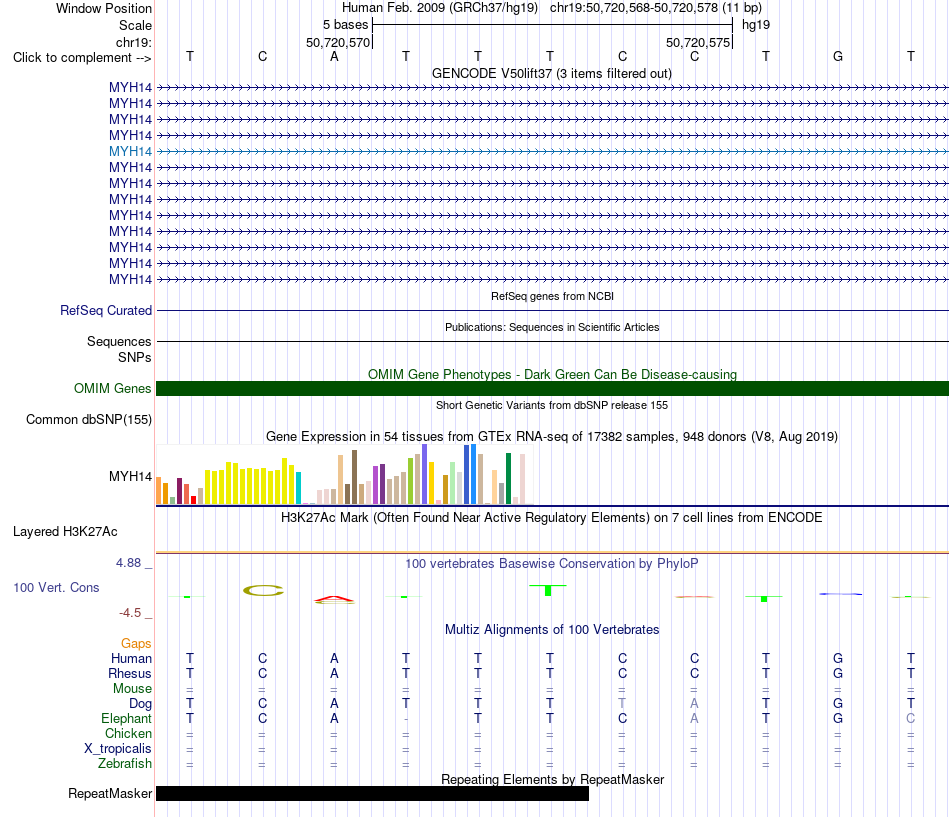Click the orange 'Gaps' row label

tap(136, 643)
